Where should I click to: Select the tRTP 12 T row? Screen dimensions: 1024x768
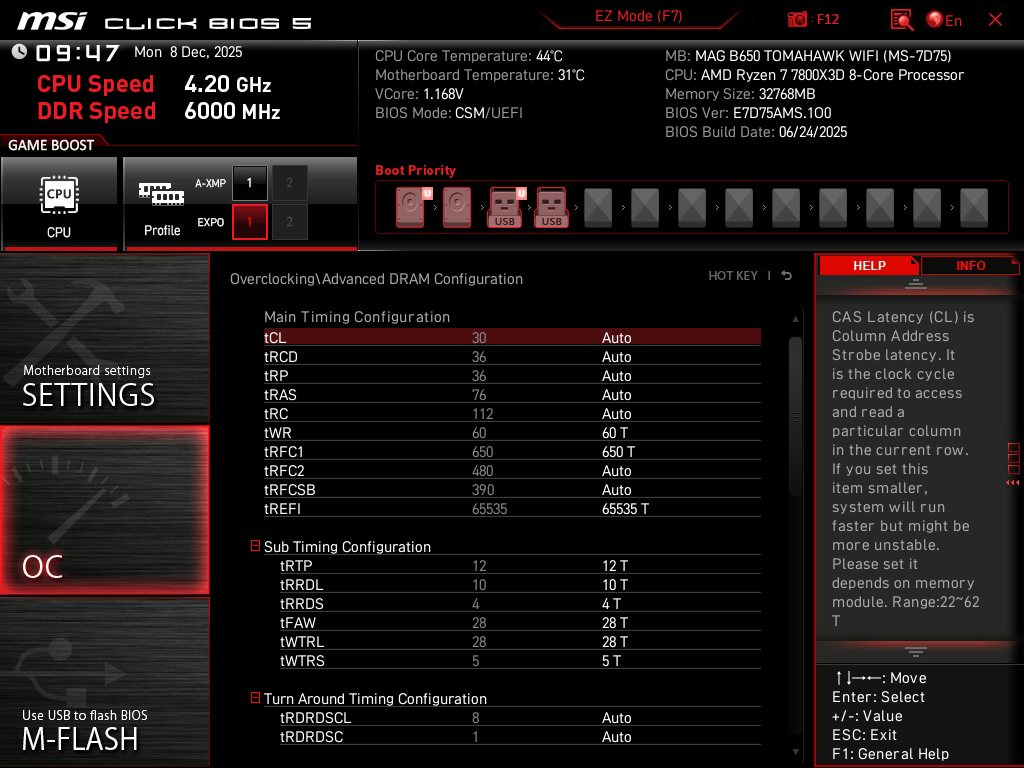tap(520, 566)
